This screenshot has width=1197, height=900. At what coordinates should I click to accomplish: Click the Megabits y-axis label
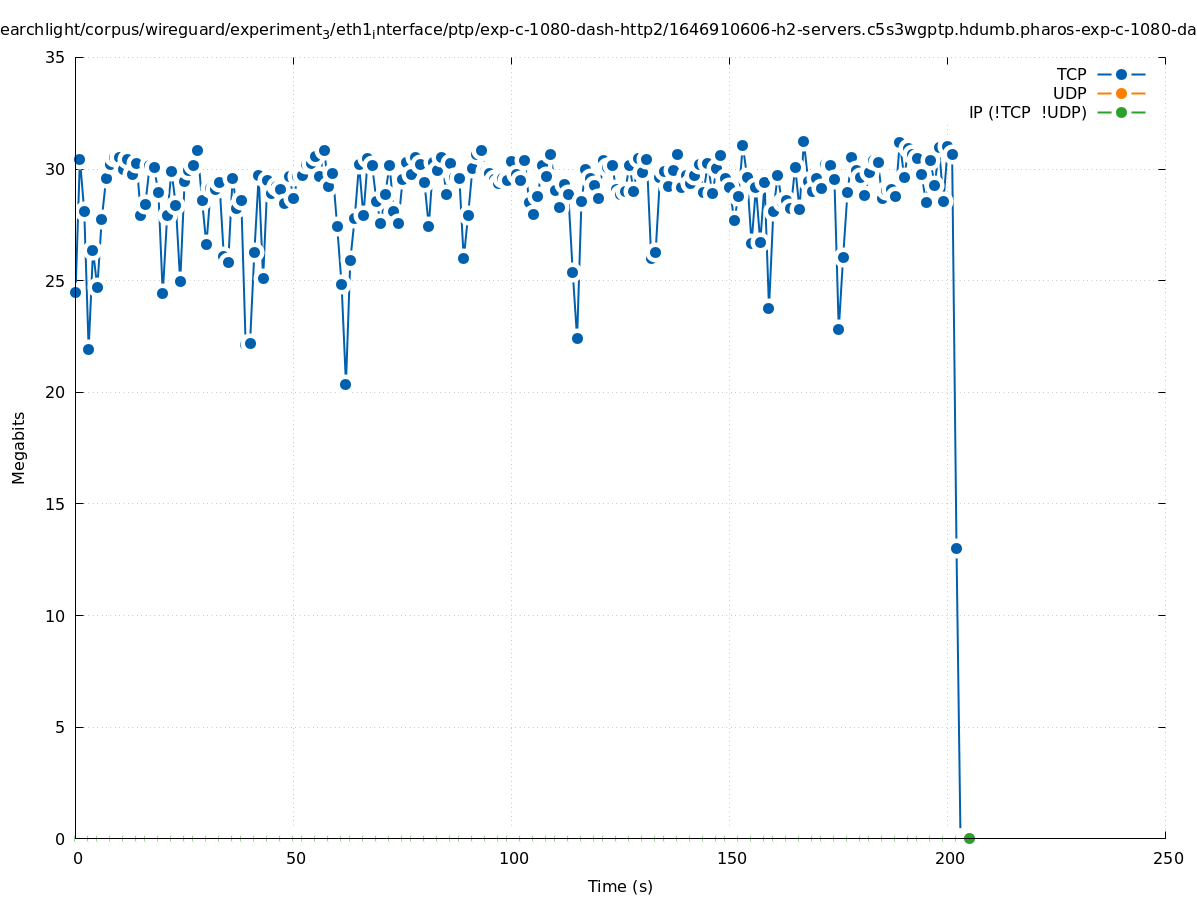click(x=19, y=447)
